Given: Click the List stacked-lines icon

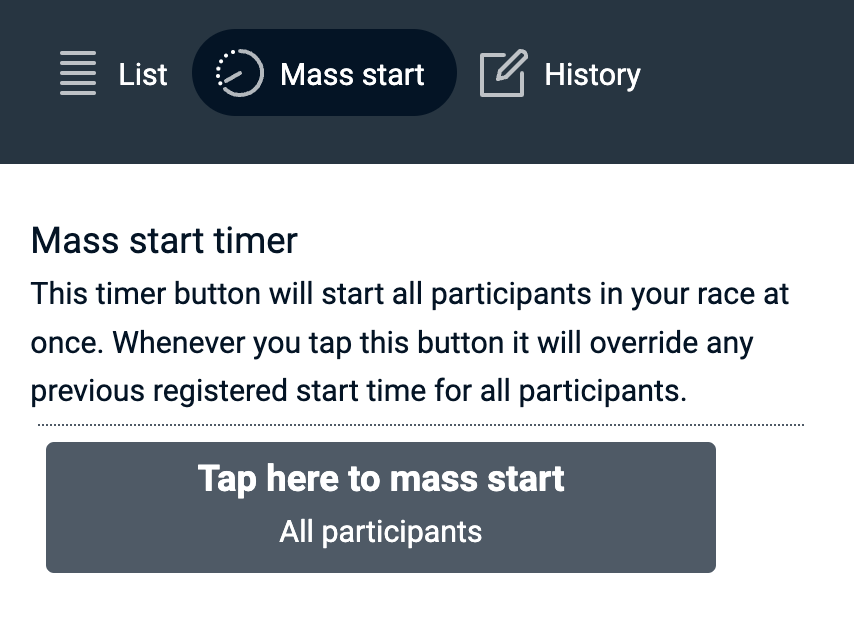Looking at the screenshot, I should (78, 74).
